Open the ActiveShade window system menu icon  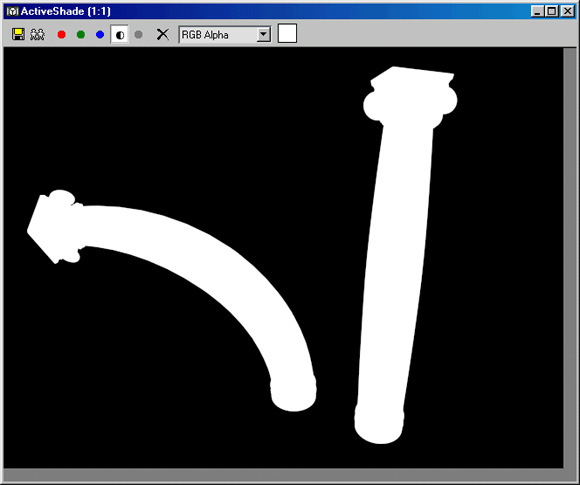(x=12, y=11)
